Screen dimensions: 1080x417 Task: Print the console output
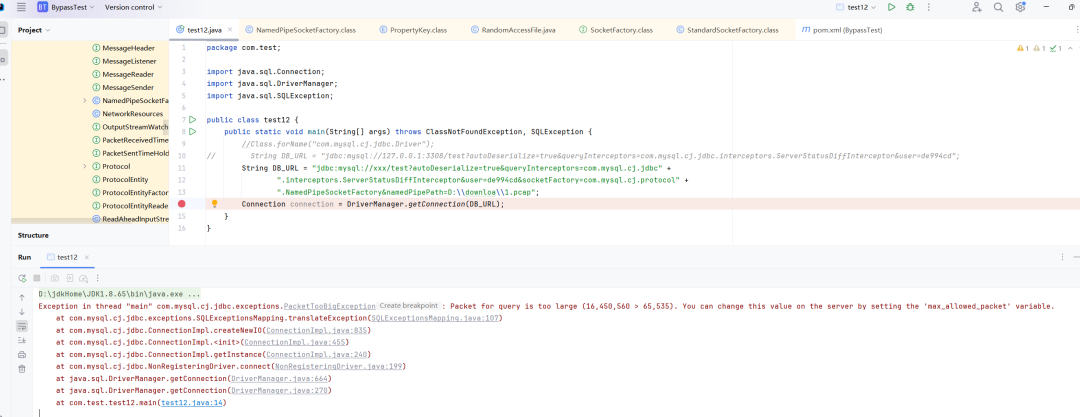point(21,354)
